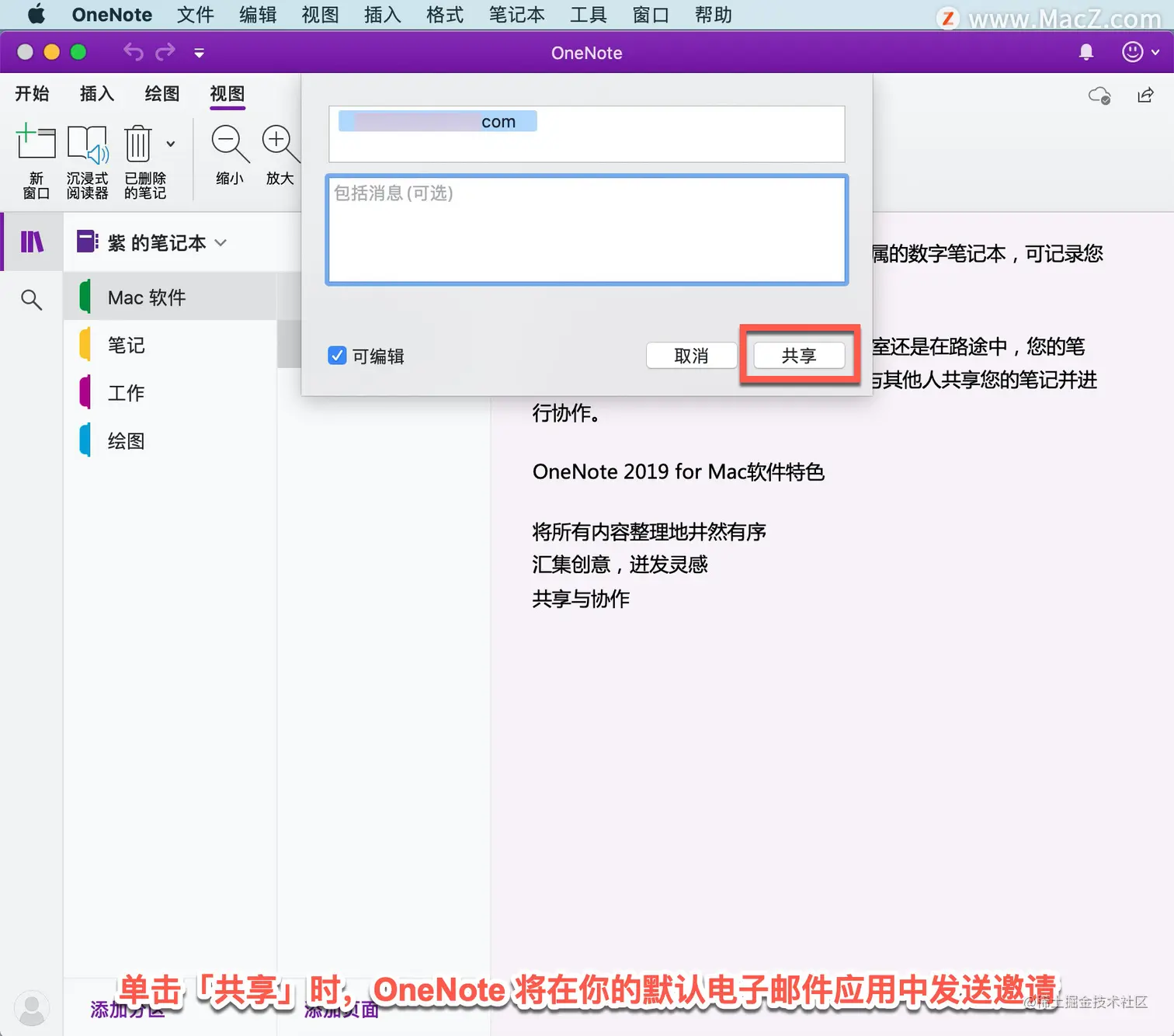The height and width of the screenshot is (1036, 1174).
Task: Open the Immersive Reader
Action: pyautogui.click(x=87, y=144)
